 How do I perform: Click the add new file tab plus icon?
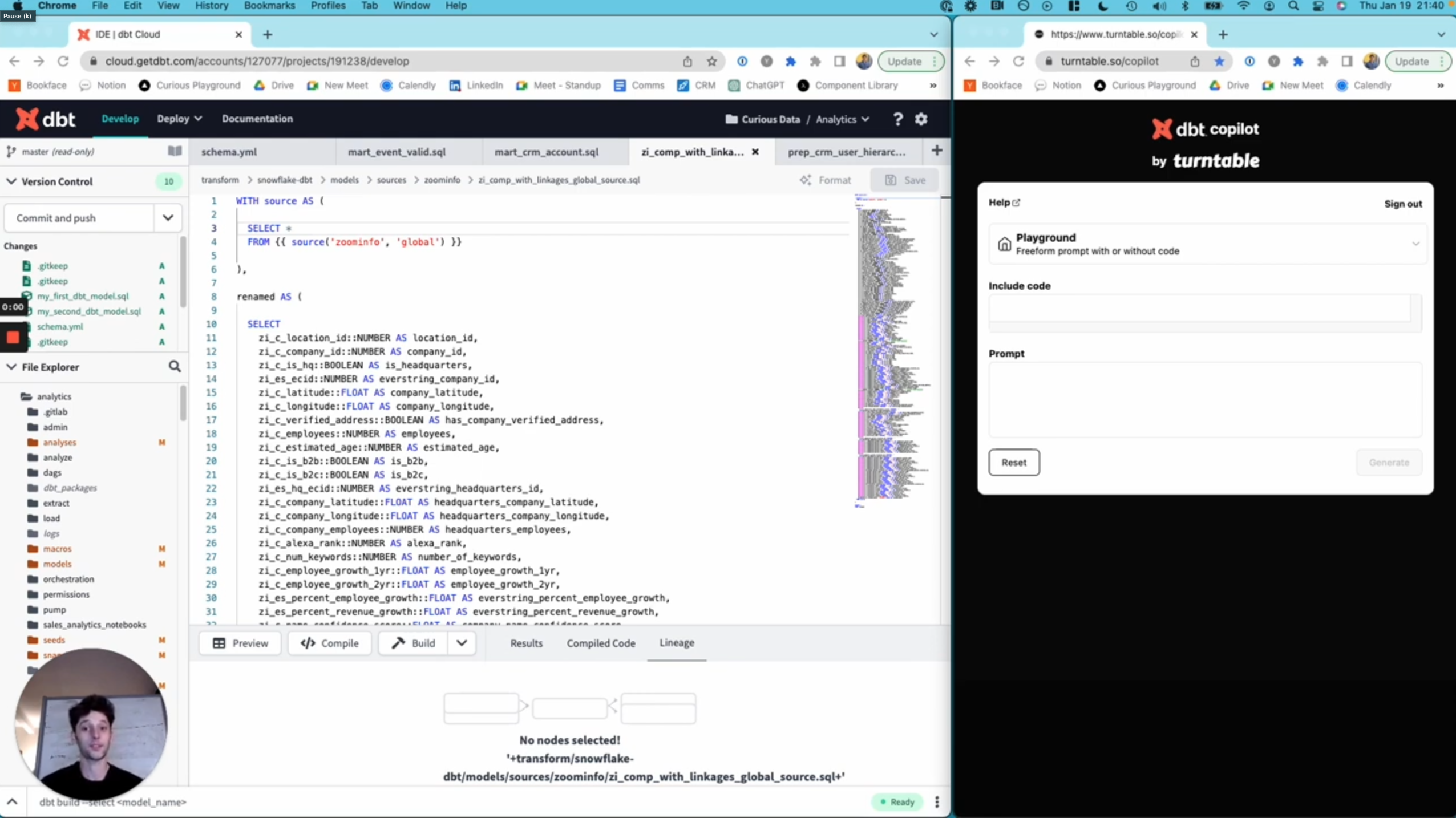tap(936, 151)
